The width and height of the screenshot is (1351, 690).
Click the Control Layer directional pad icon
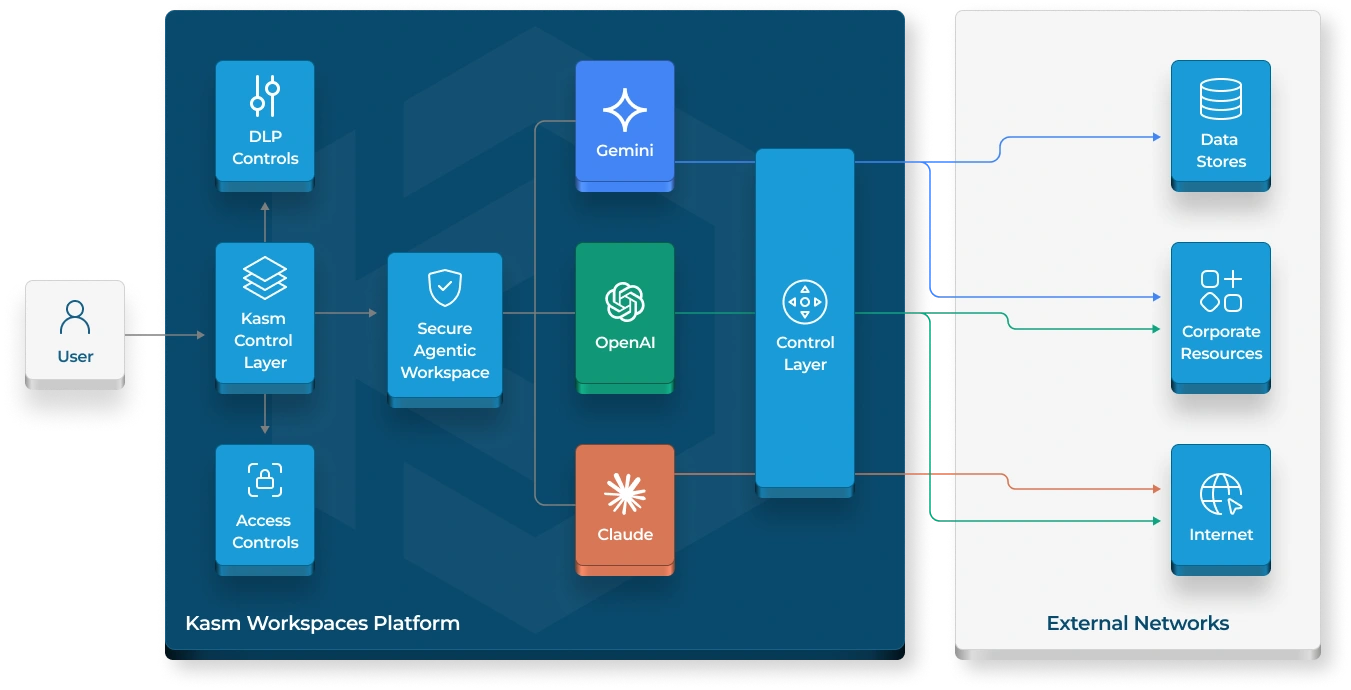[805, 302]
